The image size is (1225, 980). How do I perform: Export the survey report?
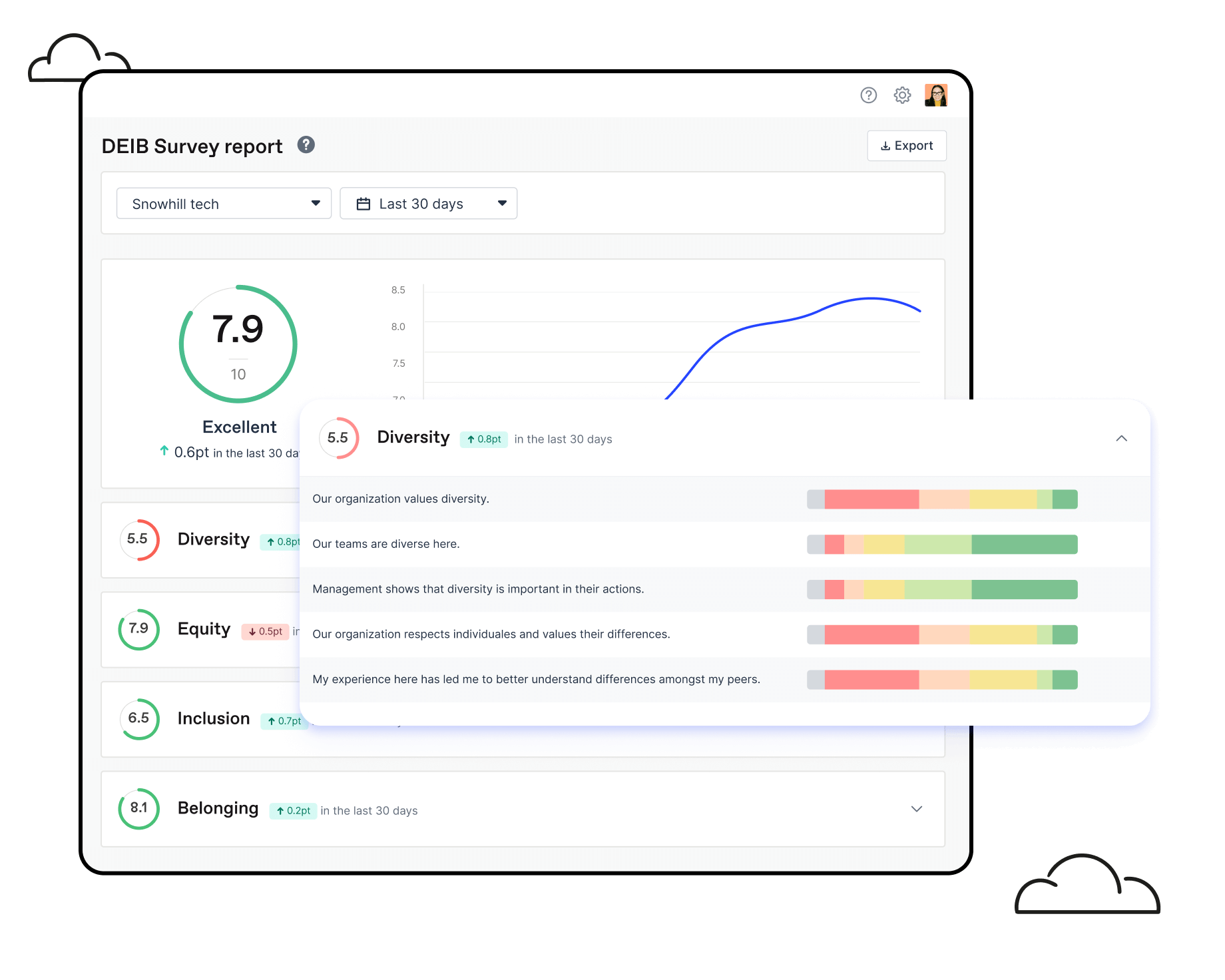[907, 146]
